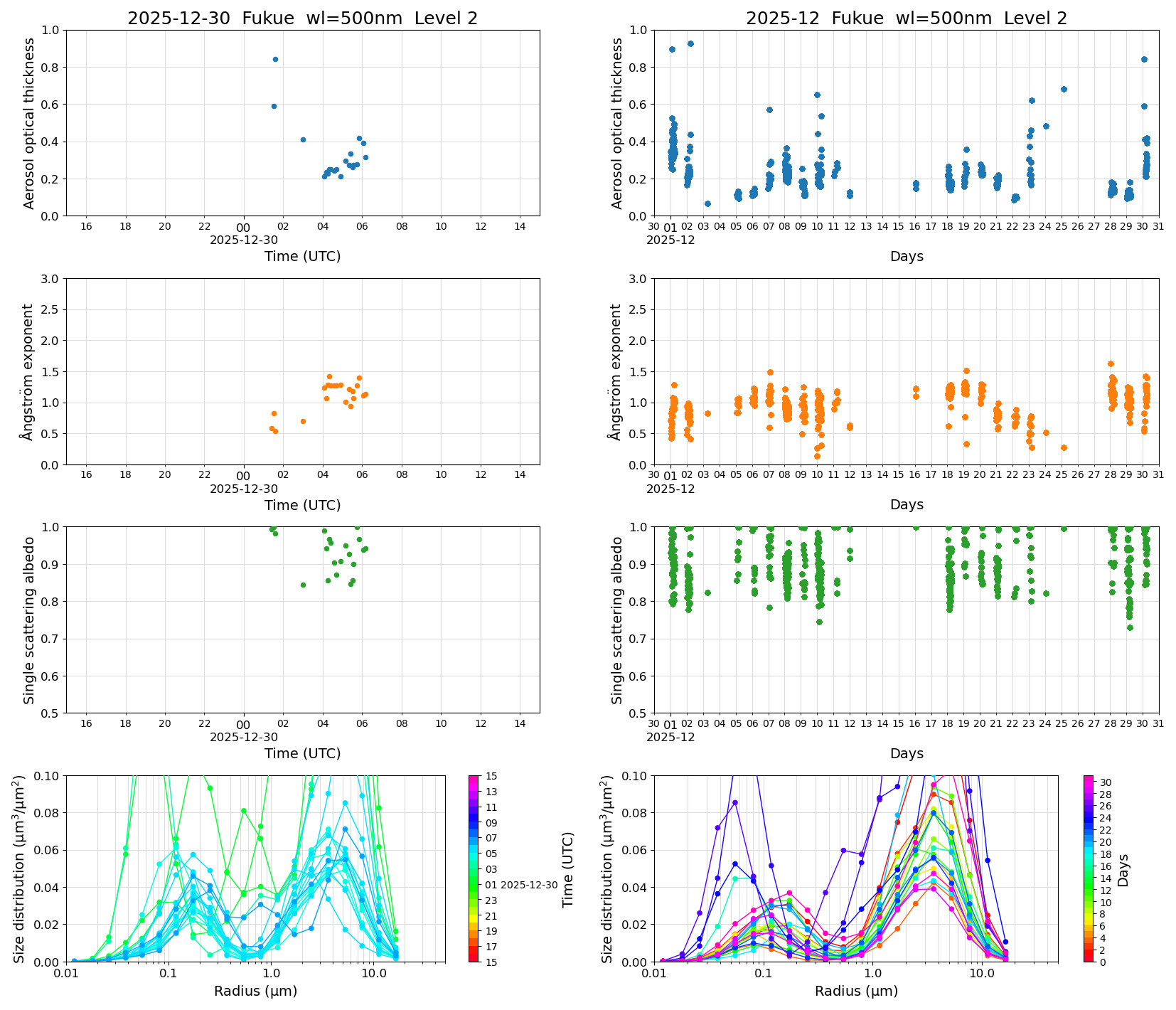Viewport: 1176px width, 1010px height.
Task: Click the daily plot title '2025-12-30 Fukue'
Action: click(302, 18)
